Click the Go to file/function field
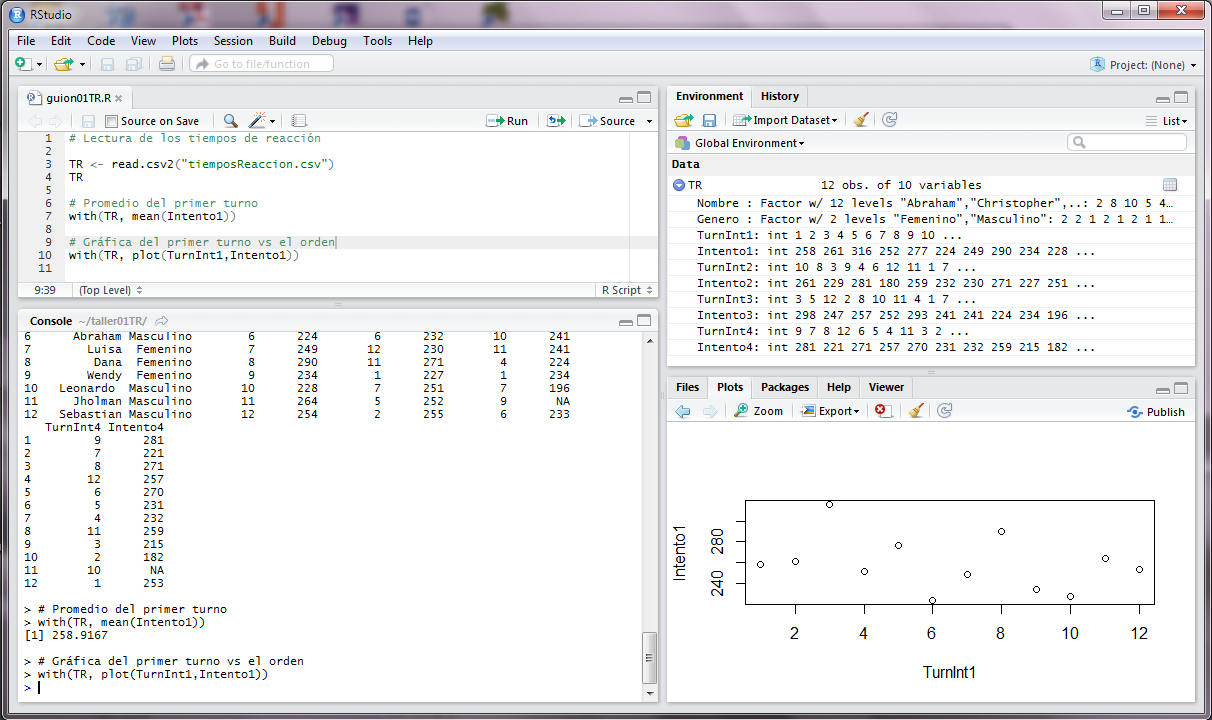1212x720 pixels. (261, 64)
